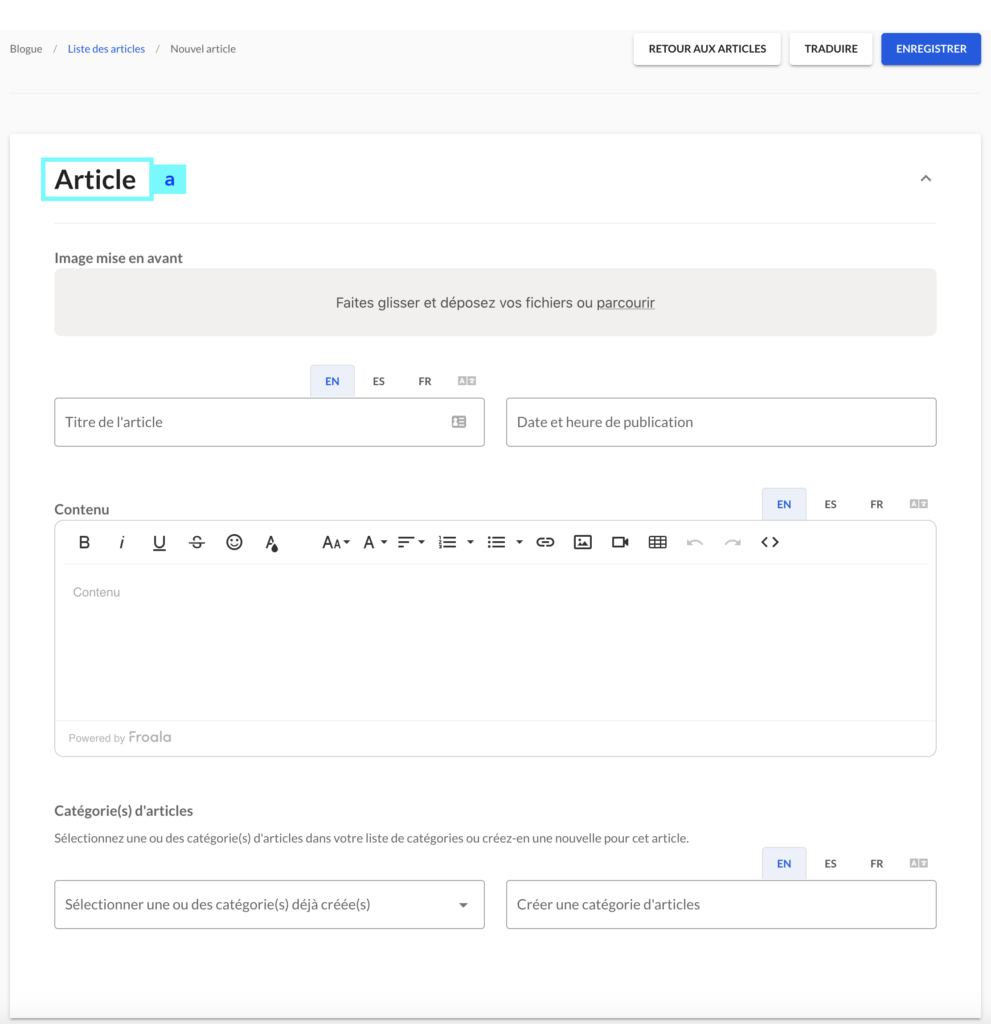991x1024 pixels.
Task: Select FR tab above article title
Action: click(x=425, y=381)
